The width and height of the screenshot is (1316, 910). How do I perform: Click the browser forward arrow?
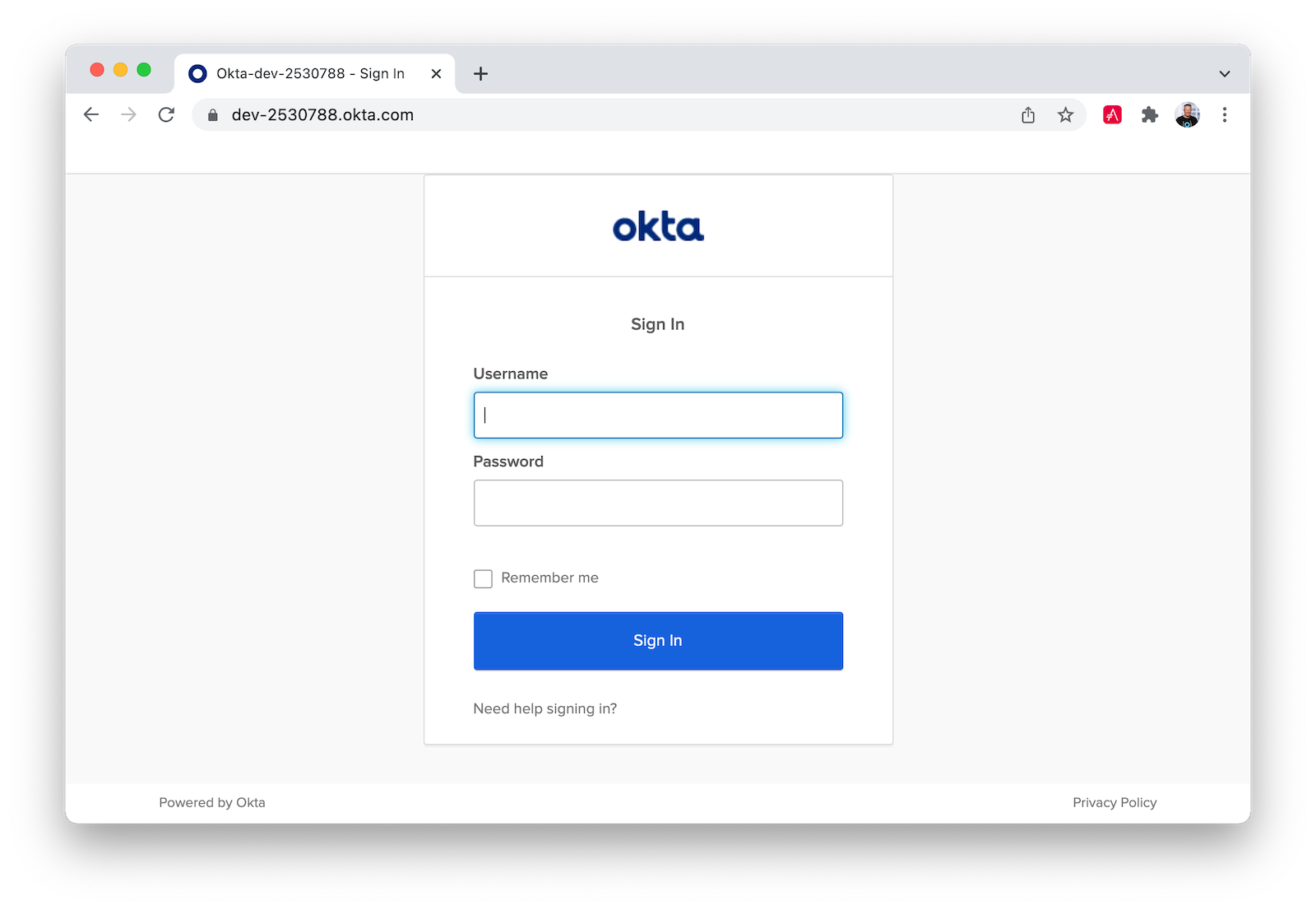click(x=128, y=115)
